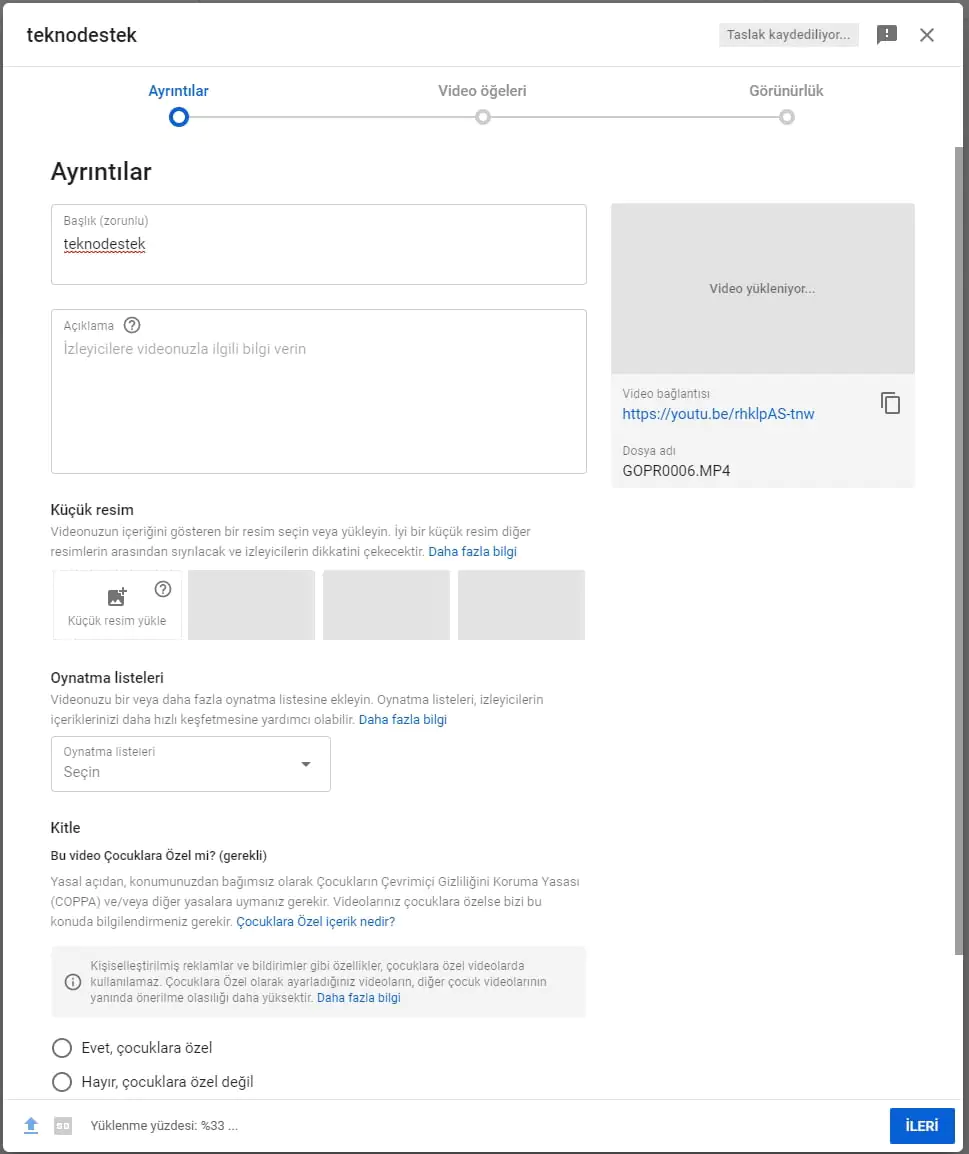This screenshot has width=969, height=1154.
Task: Click the dropdown arrow in Oynatma listeleri
Action: 306,764
